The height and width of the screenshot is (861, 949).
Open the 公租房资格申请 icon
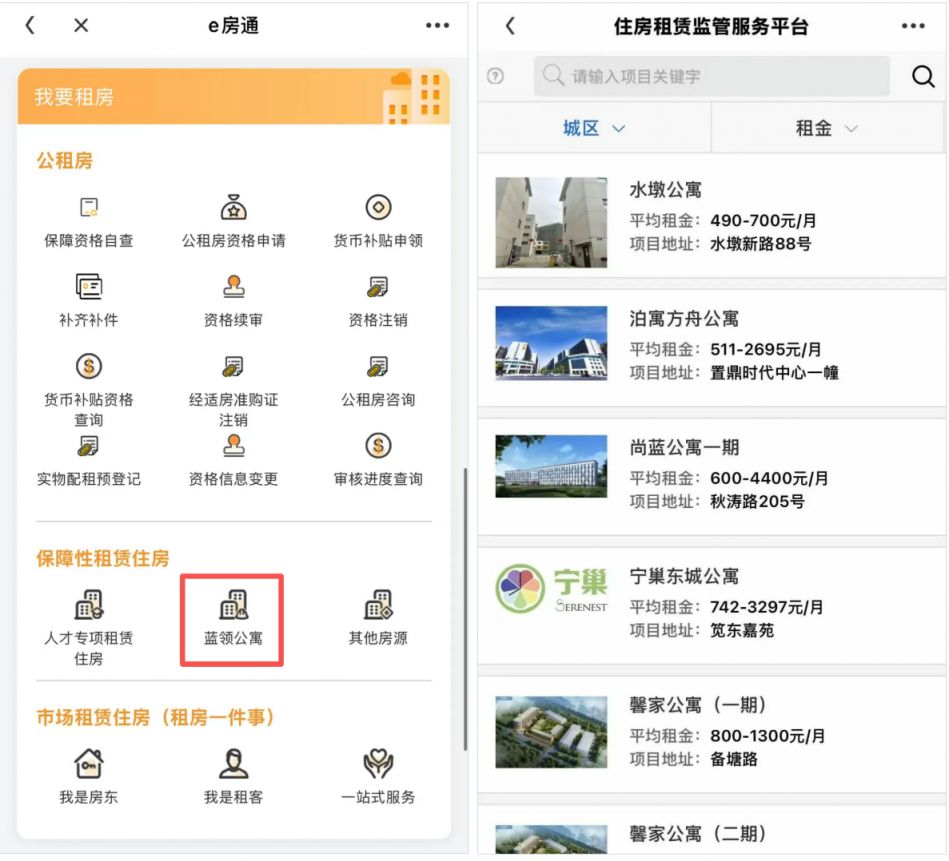232,209
